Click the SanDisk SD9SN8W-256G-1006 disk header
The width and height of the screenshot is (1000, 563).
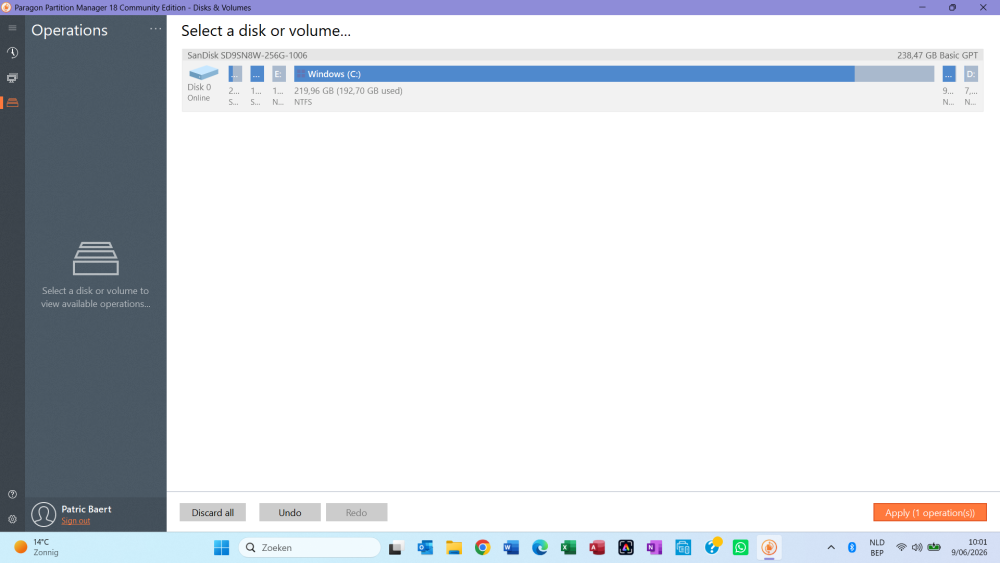click(247, 55)
